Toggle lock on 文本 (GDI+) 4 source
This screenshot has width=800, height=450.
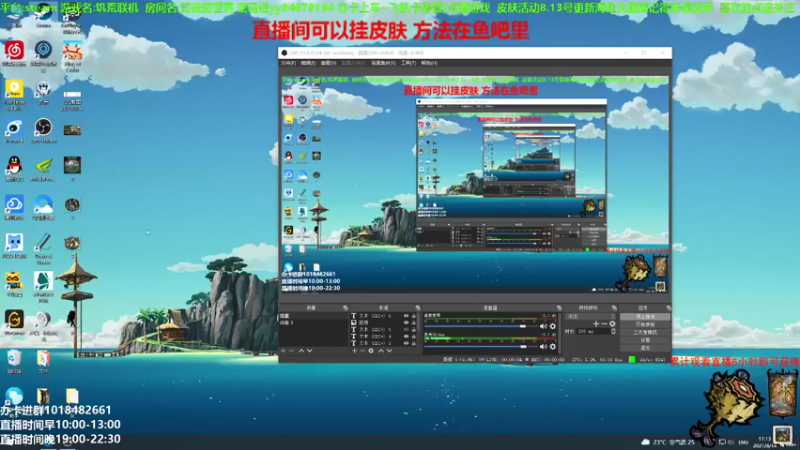click(414, 336)
